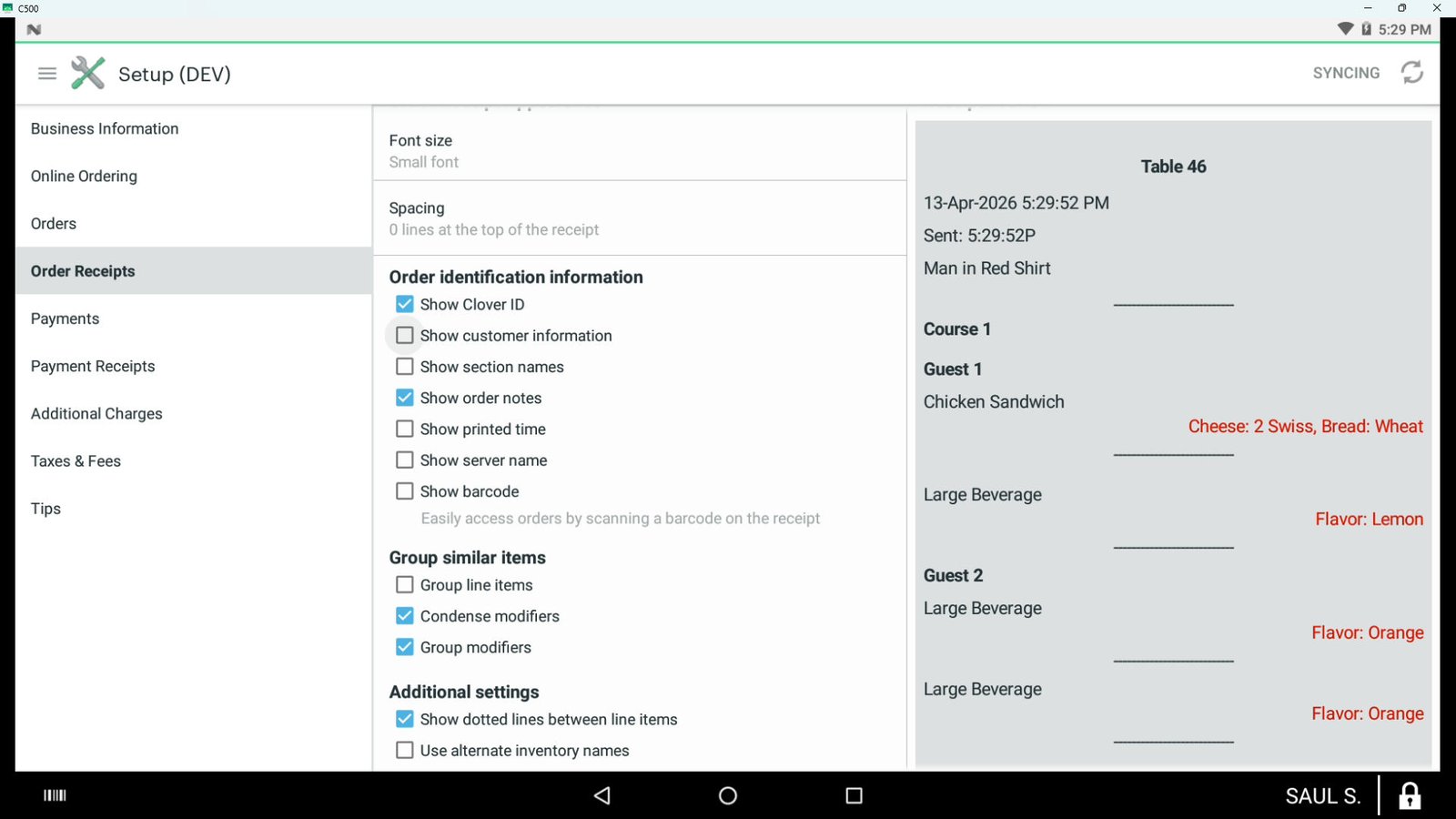
Task: Enable Show section names checkbox
Action: [x=405, y=367]
